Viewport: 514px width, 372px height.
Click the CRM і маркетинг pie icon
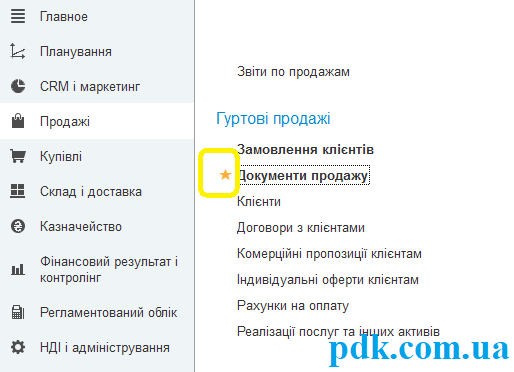tap(18, 86)
